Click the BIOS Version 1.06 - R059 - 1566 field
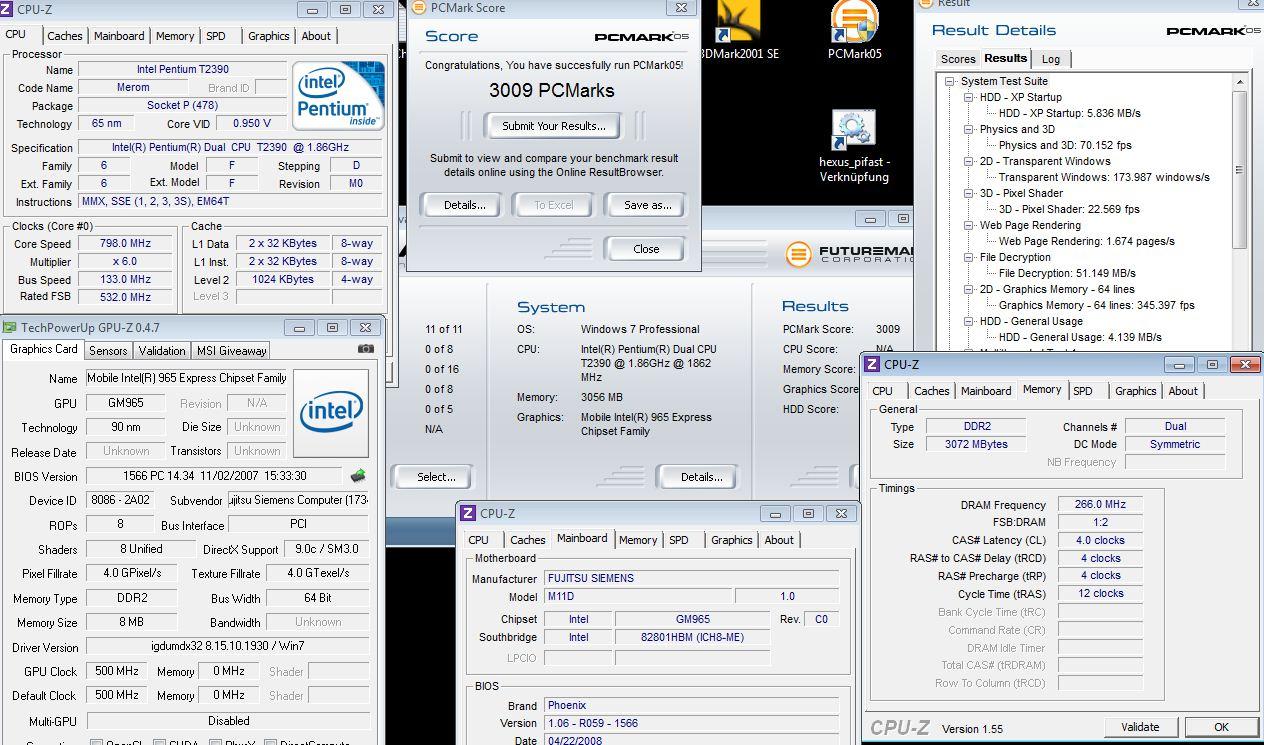This screenshot has height=745, width=1264. pyautogui.click(x=692, y=723)
